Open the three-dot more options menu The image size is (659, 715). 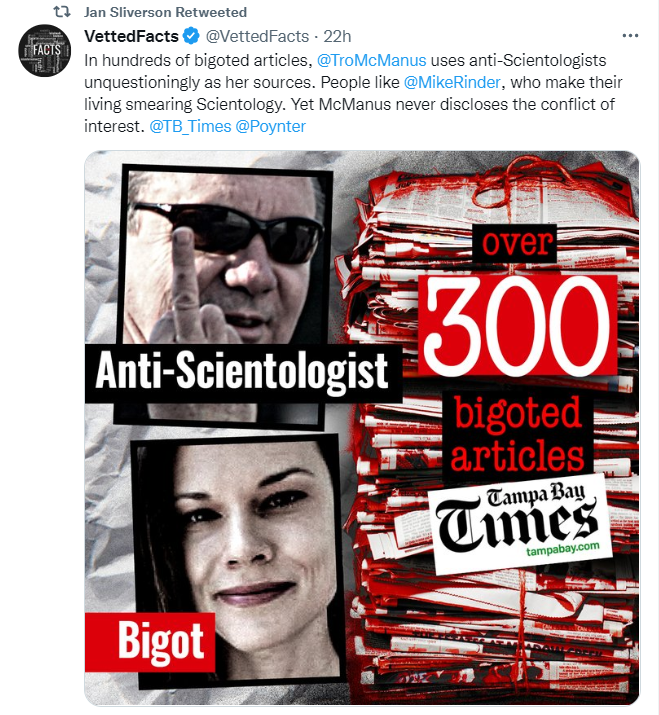click(x=630, y=36)
